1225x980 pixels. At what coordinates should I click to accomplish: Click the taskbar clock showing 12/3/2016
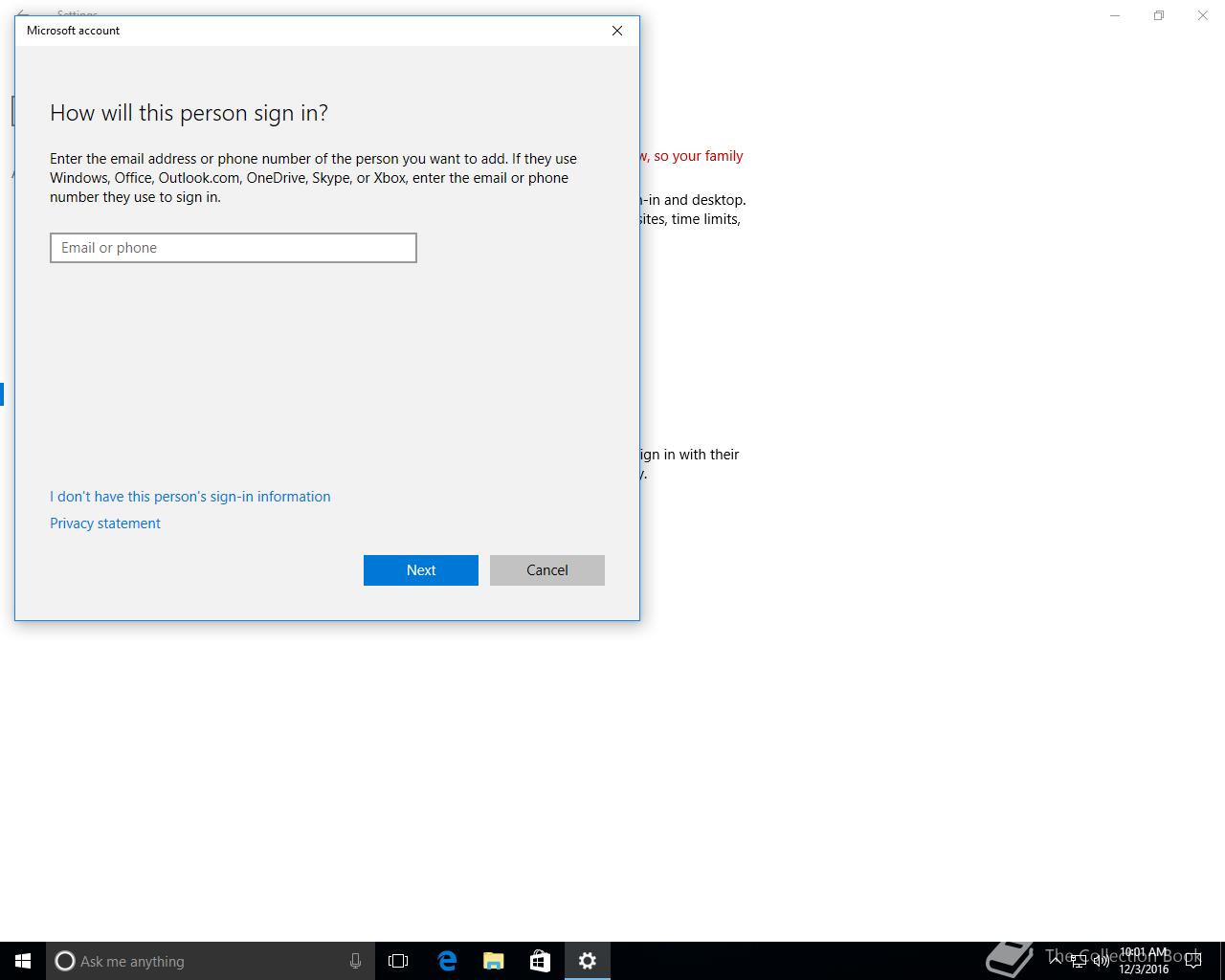tap(1144, 961)
